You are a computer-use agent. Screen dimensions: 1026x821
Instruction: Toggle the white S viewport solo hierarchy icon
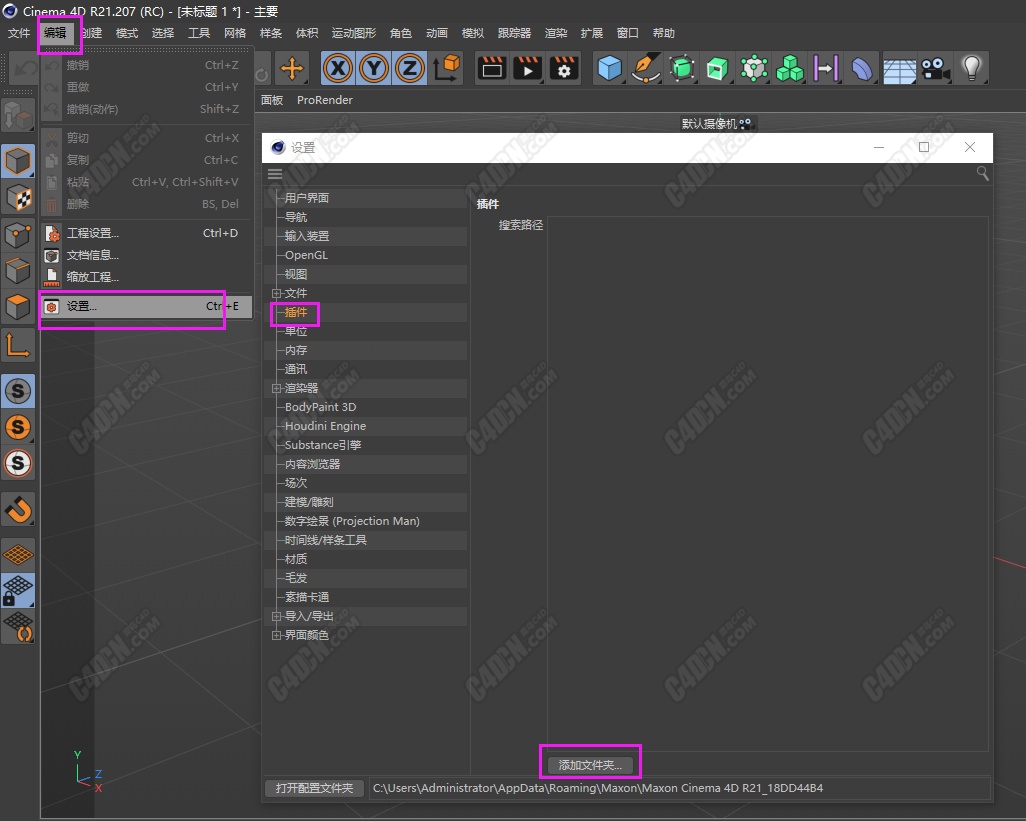click(x=18, y=463)
